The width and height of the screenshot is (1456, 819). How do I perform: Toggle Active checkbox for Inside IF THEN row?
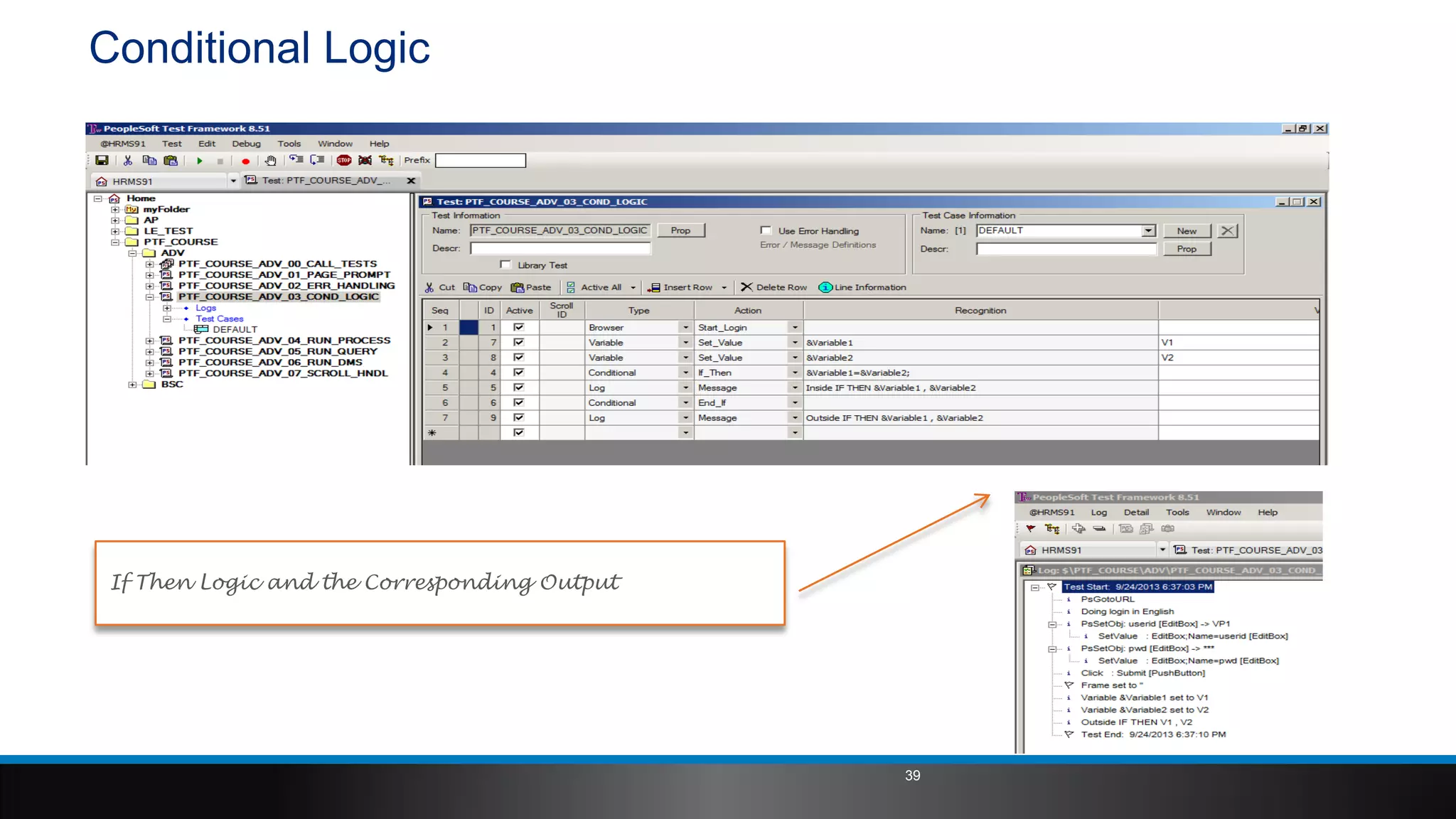click(x=519, y=387)
